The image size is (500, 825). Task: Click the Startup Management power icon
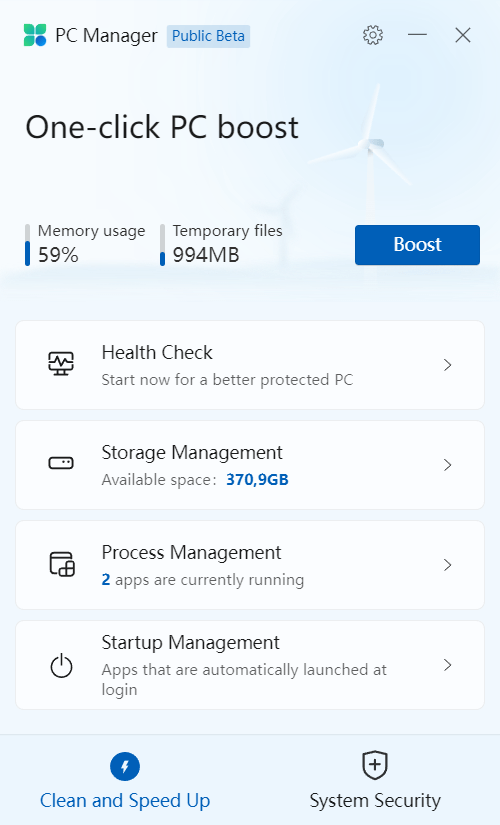61,666
